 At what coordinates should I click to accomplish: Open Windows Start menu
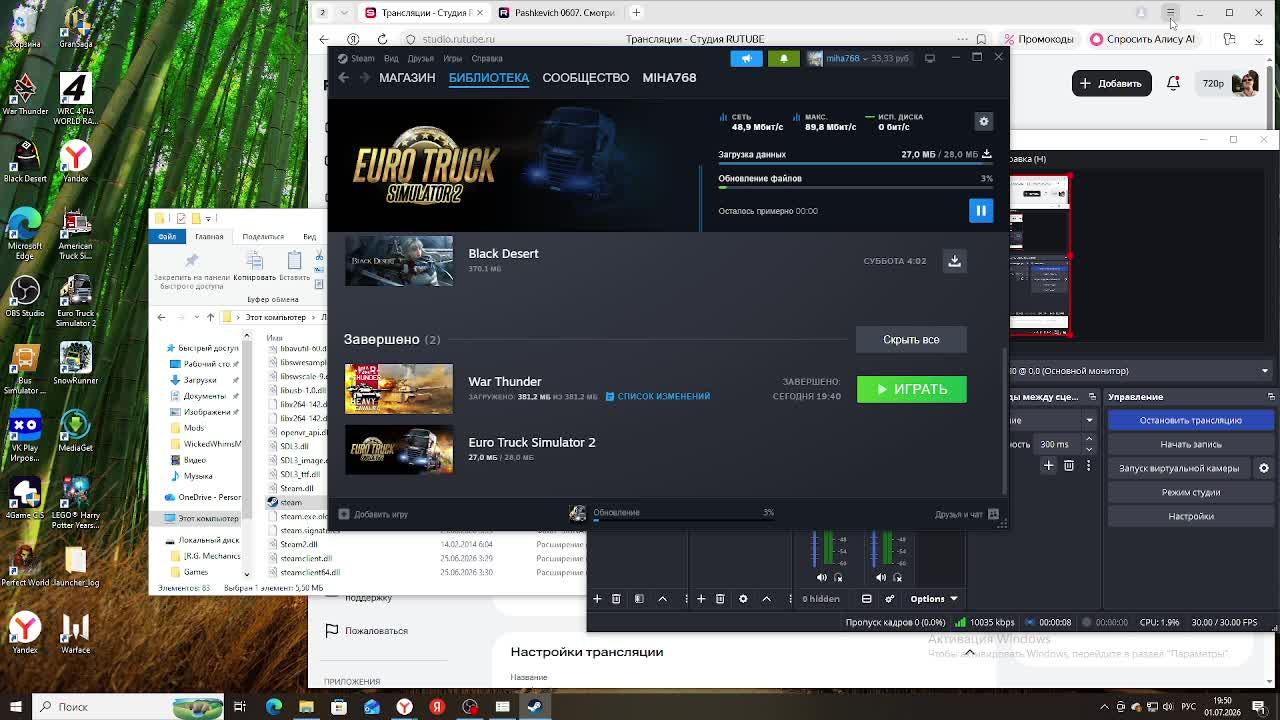[15, 707]
